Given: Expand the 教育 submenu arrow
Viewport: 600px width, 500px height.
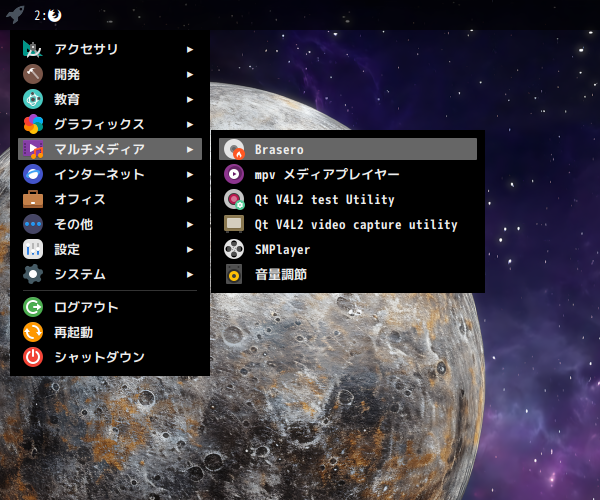Looking at the screenshot, I should [x=190, y=99].
